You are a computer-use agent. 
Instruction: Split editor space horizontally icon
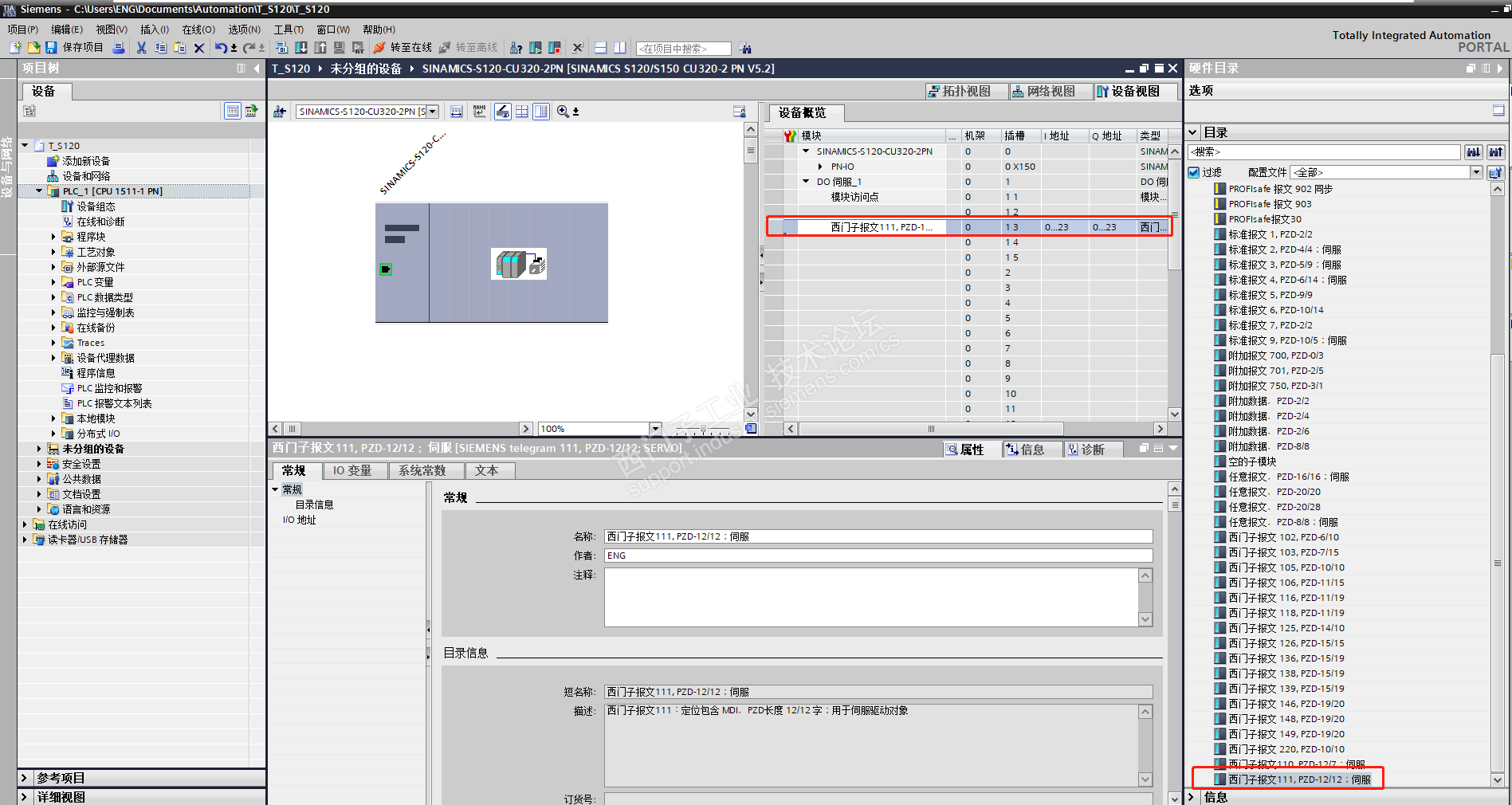(x=601, y=48)
